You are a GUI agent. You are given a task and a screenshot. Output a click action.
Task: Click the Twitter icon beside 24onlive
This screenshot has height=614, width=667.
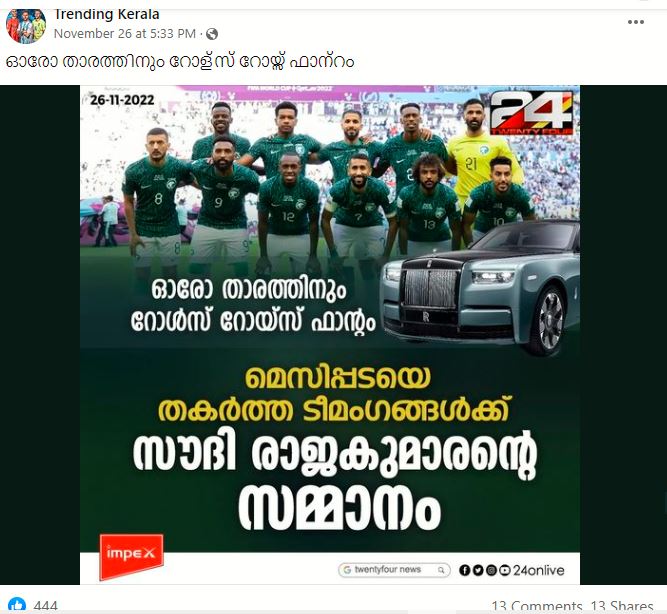[x=477, y=570]
